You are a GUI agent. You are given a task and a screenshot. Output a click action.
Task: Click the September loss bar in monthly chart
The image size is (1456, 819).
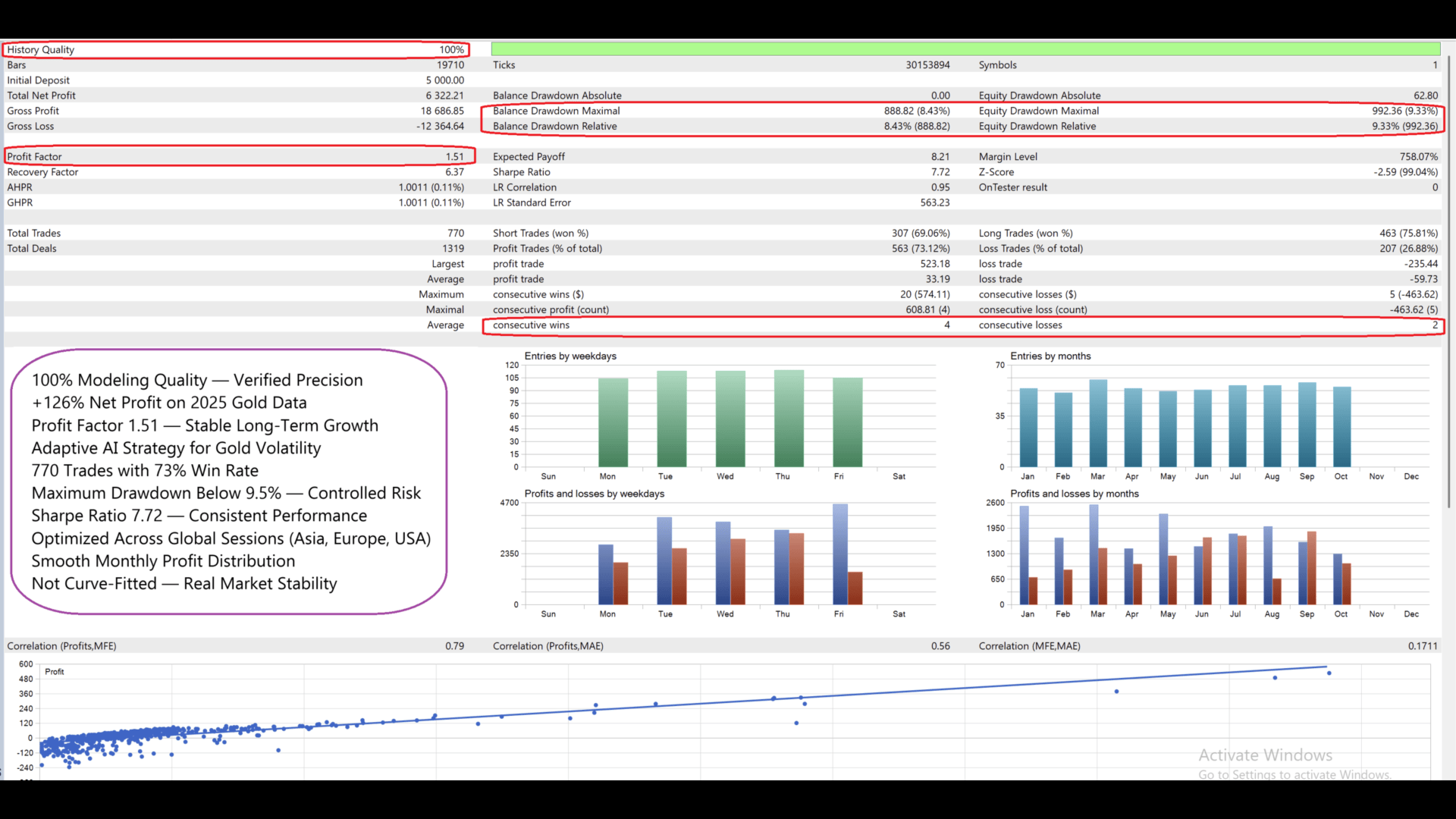(x=1311, y=567)
